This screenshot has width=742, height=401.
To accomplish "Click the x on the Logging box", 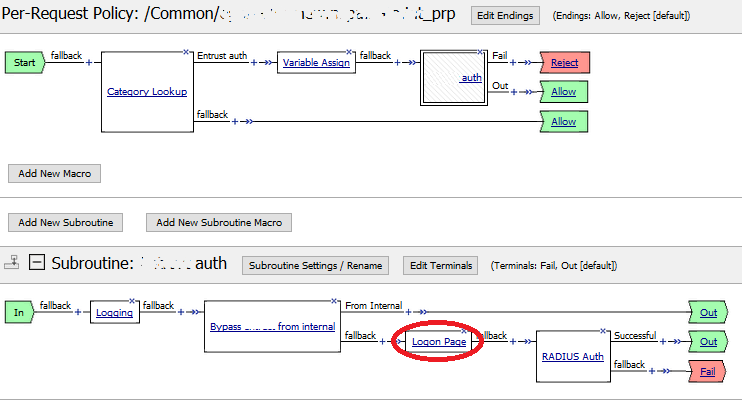I will point(132,301).
